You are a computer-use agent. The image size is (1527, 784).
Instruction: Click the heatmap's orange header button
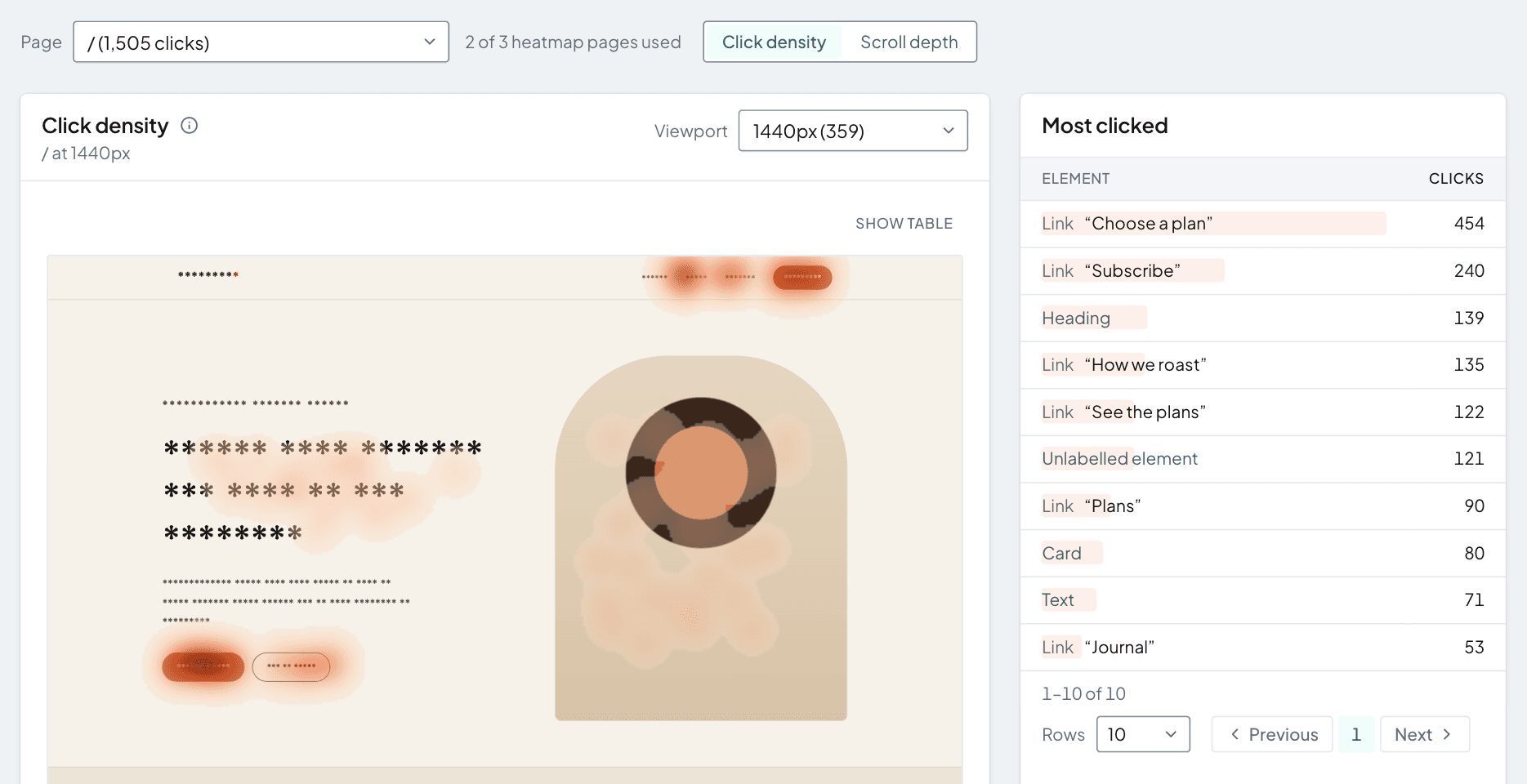point(802,277)
